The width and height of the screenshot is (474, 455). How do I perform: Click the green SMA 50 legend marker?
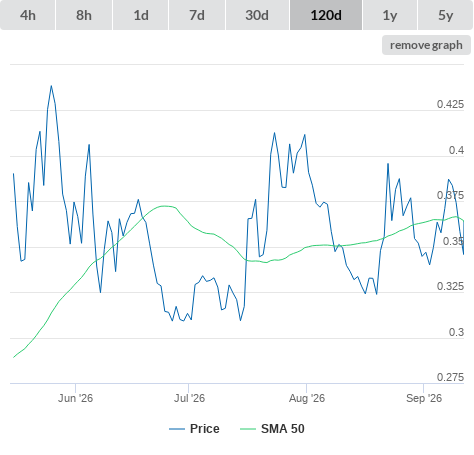pyautogui.click(x=248, y=429)
